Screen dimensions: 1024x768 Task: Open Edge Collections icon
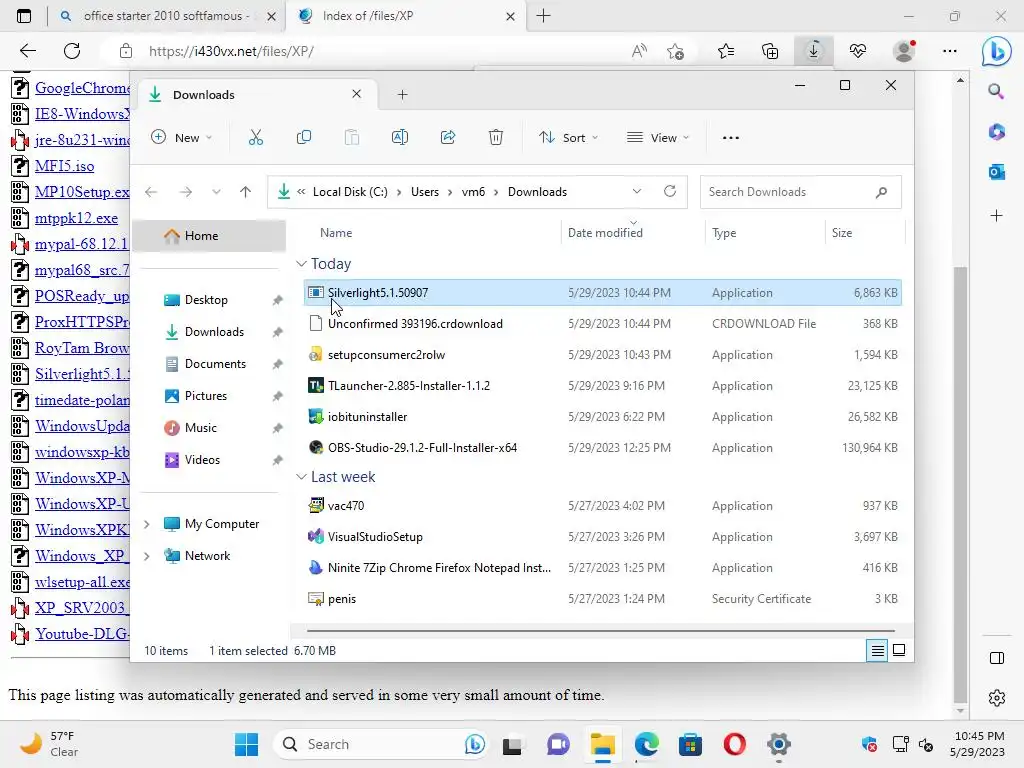point(770,51)
